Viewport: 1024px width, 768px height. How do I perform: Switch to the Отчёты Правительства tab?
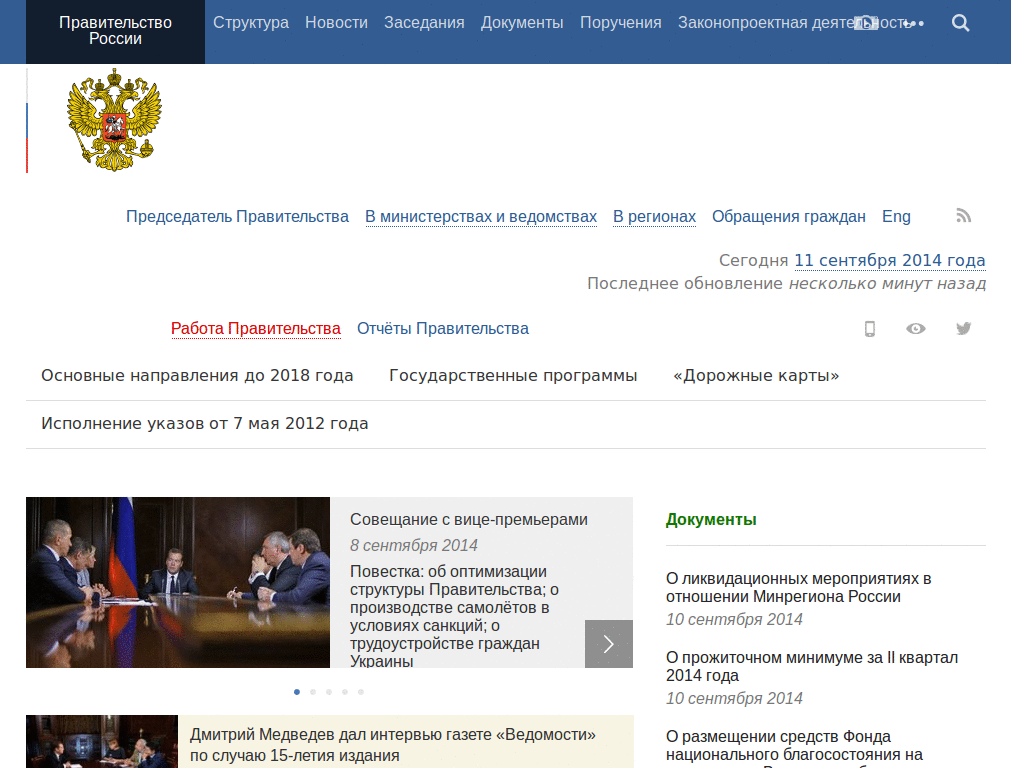[x=443, y=328]
